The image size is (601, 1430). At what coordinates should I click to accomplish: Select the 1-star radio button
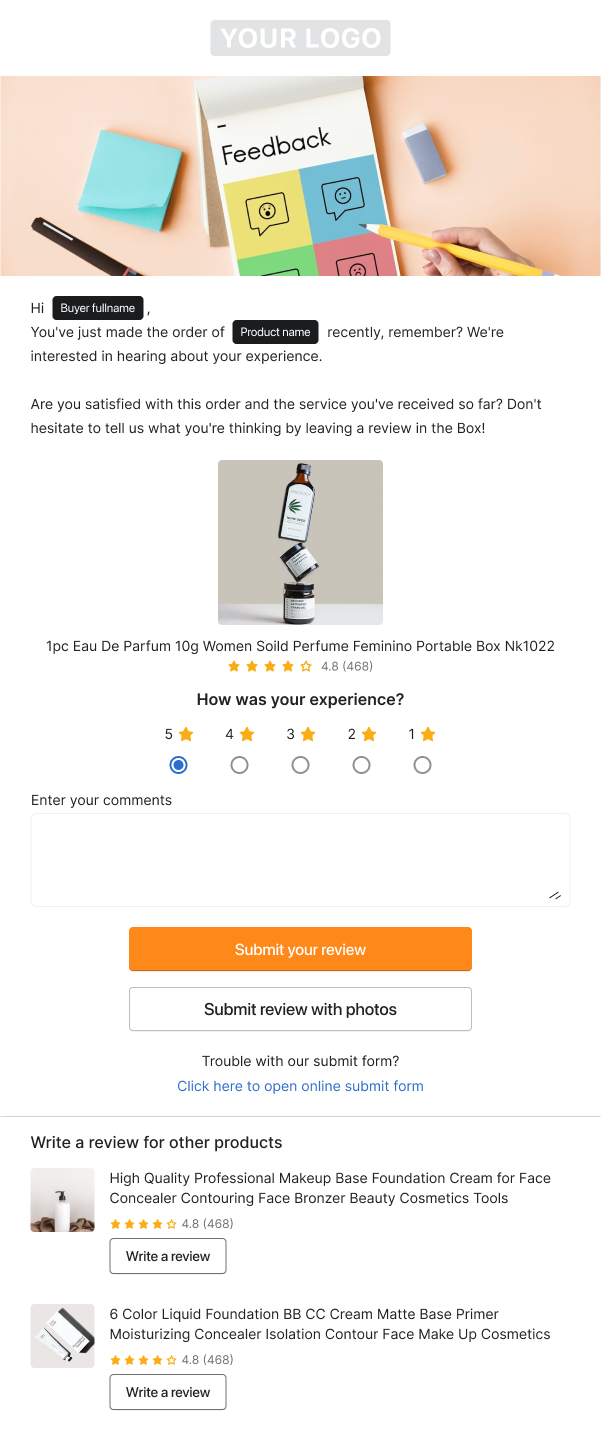422,764
